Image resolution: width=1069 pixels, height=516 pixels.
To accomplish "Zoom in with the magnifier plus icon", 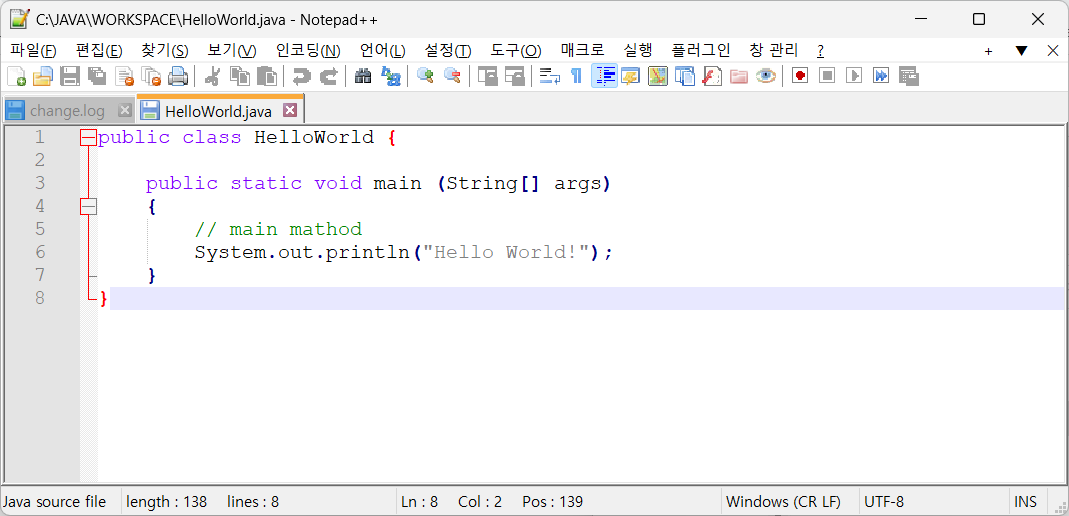I will 425,76.
